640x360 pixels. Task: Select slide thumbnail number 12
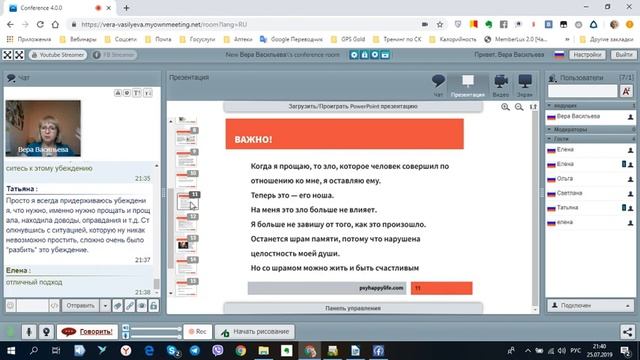pyautogui.click(x=188, y=222)
